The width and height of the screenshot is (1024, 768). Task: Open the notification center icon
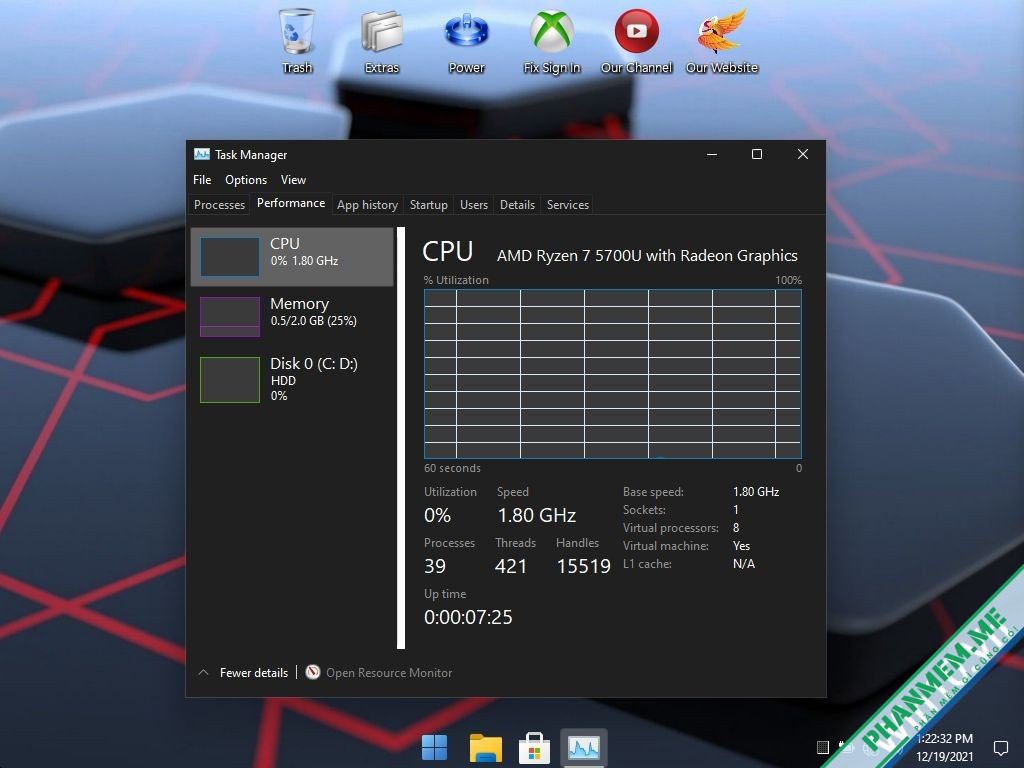click(x=1000, y=747)
